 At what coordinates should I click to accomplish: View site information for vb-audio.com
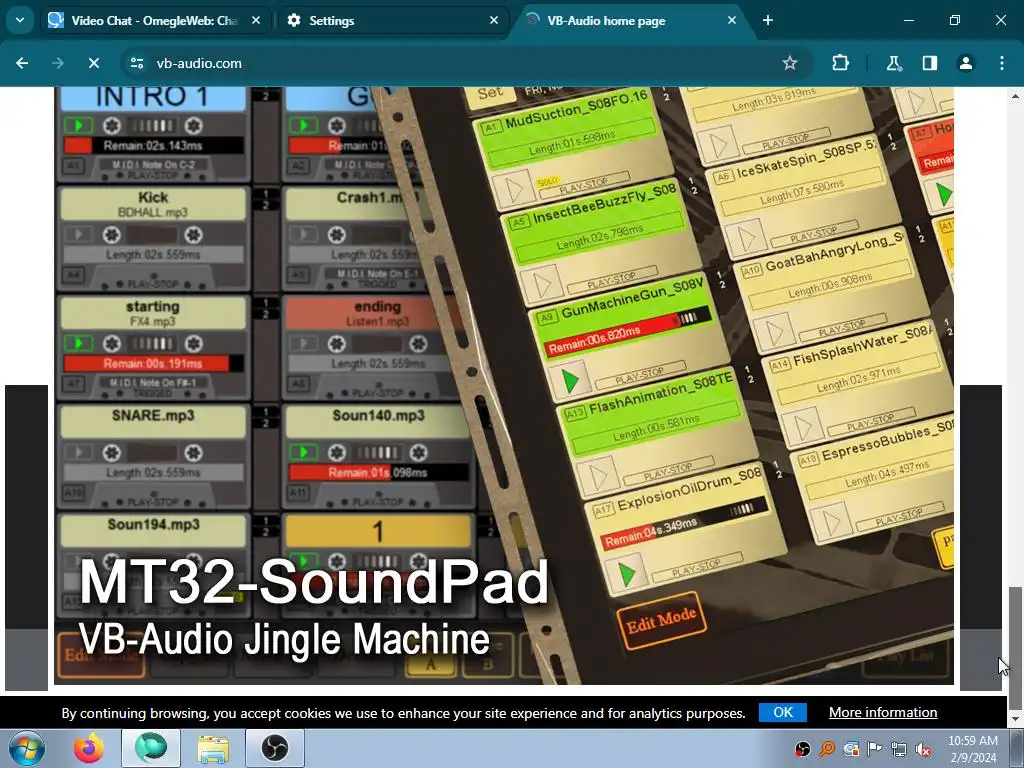(x=137, y=63)
